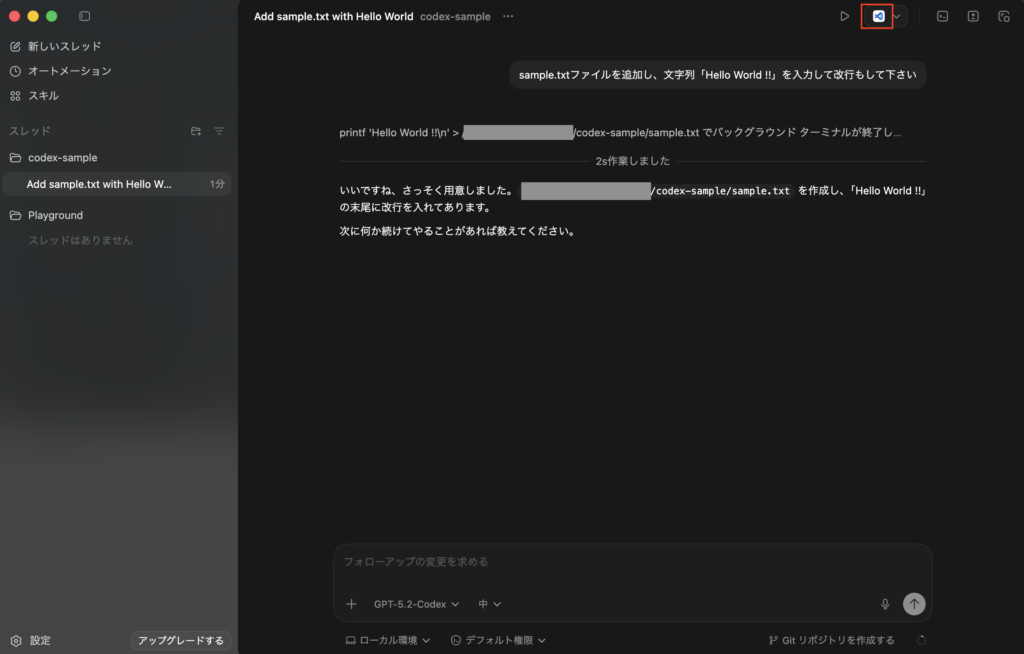Open the thread filter icon
The height and width of the screenshot is (654, 1024).
pos(219,131)
